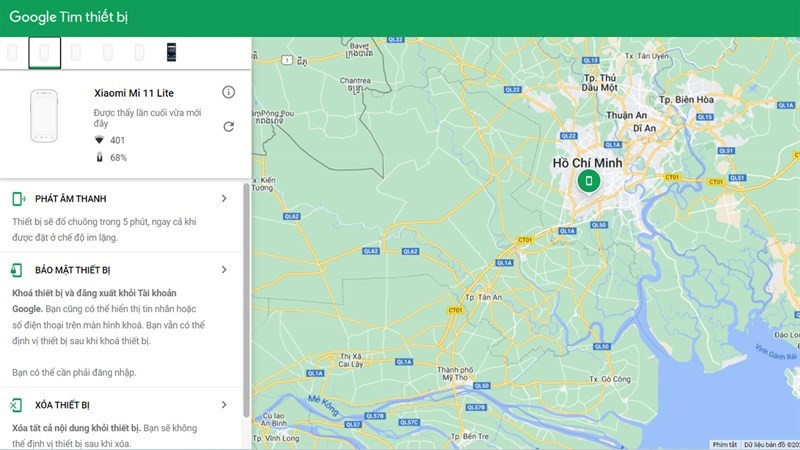Switch to the dark phone device tab
Image resolution: width=800 pixels, height=450 pixels.
point(171,52)
